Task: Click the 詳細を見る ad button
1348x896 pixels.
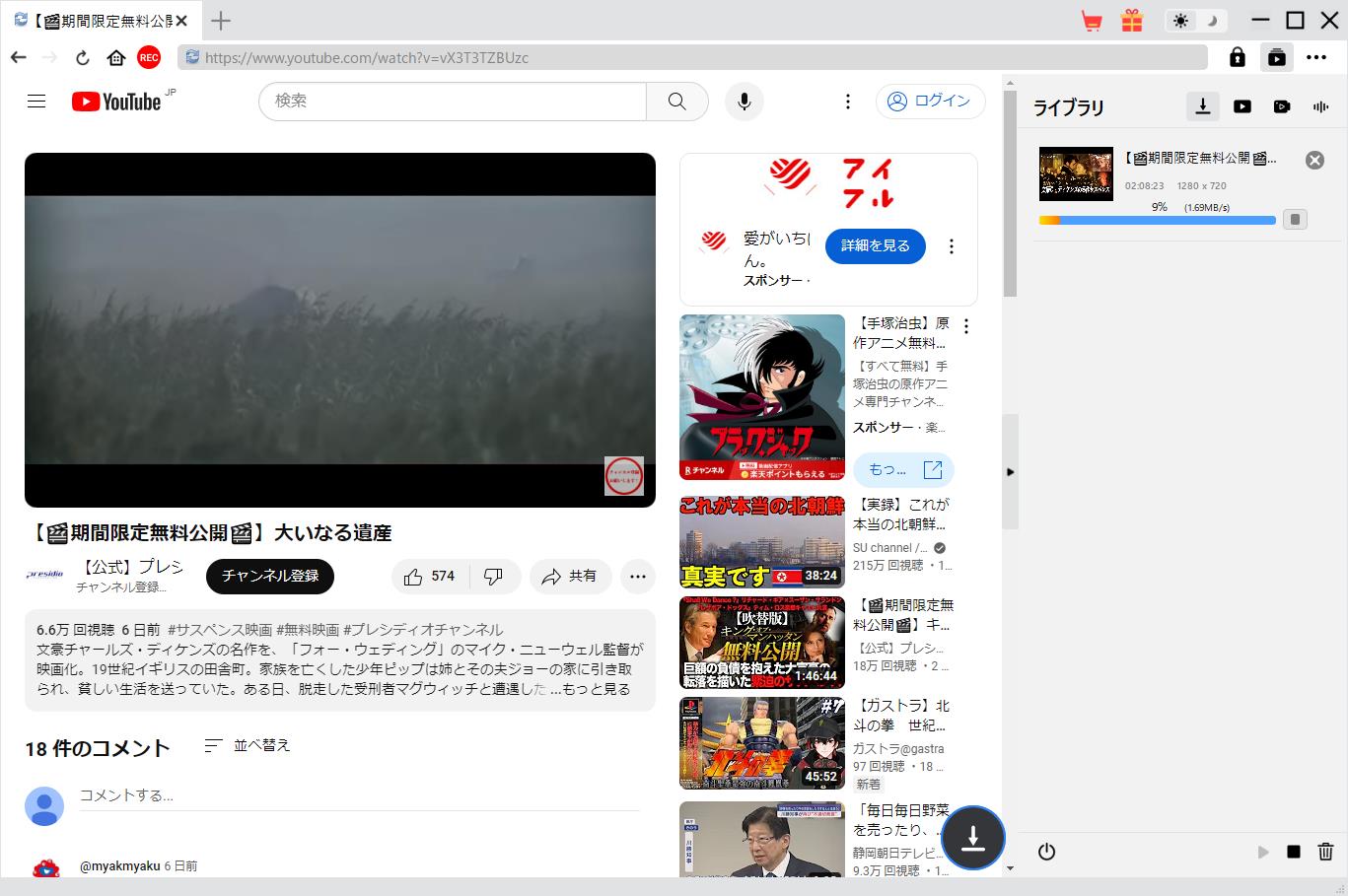Action: [x=876, y=245]
